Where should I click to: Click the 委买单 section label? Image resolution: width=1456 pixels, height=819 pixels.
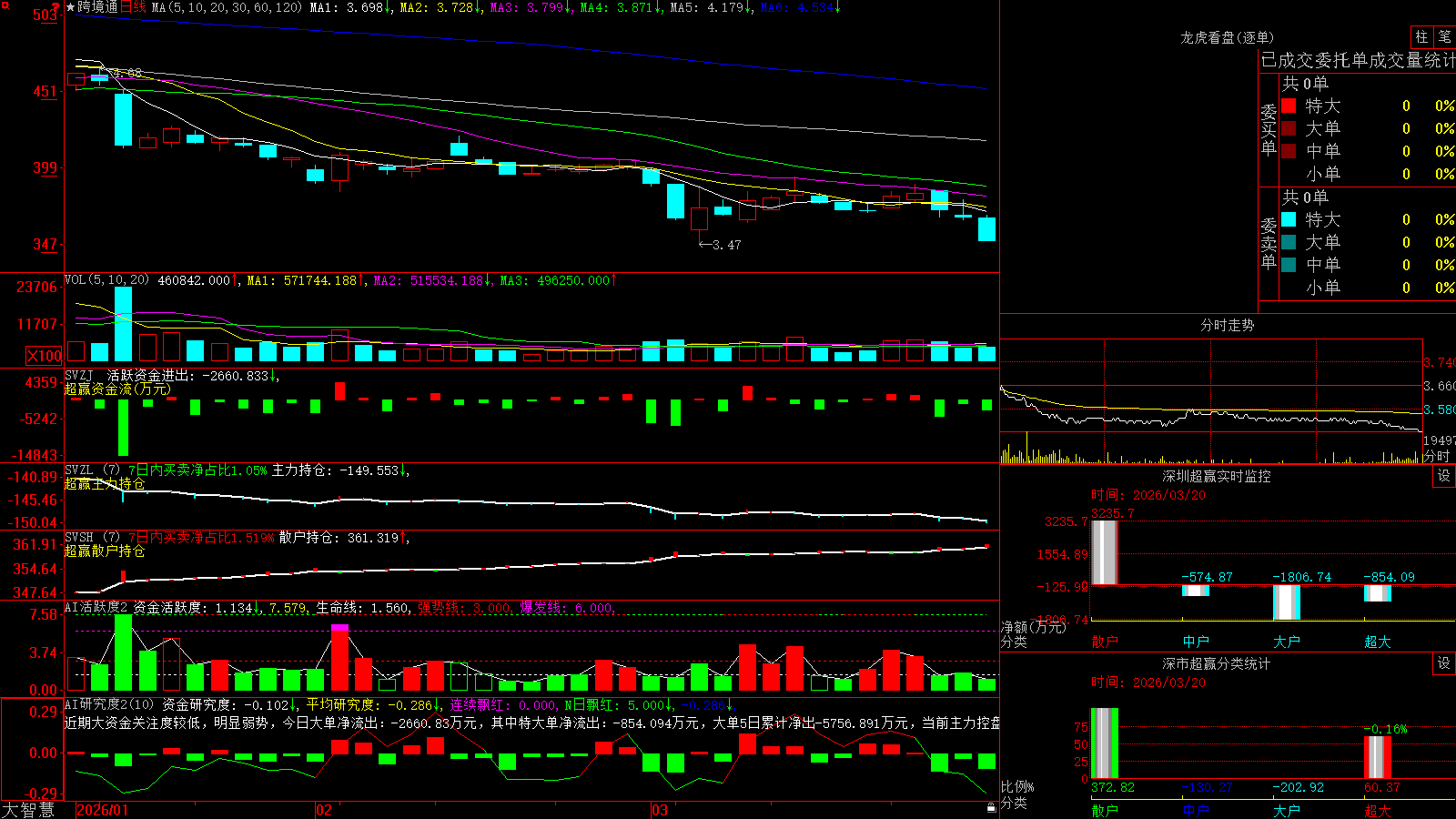tap(1269, 128)
